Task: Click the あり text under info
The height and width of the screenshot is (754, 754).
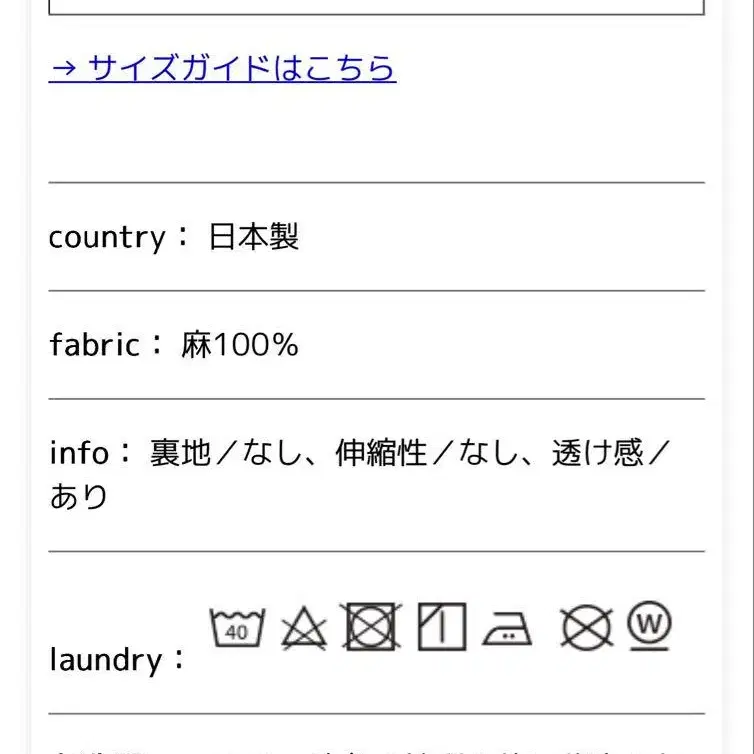Action: pyautogui.click(x=79, y=497)
